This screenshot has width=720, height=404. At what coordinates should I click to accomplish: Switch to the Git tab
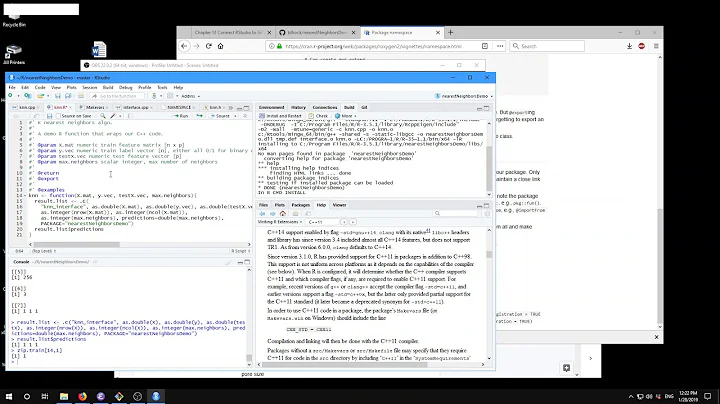click(364, 107)
